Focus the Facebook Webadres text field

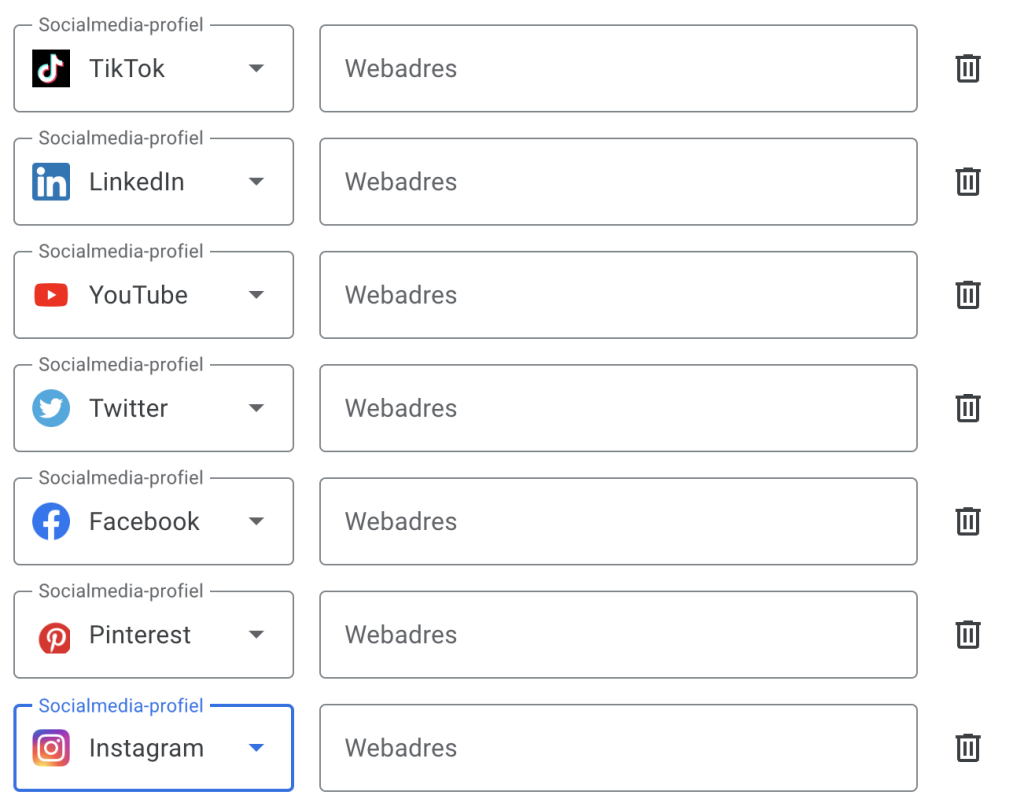[617, 521]
